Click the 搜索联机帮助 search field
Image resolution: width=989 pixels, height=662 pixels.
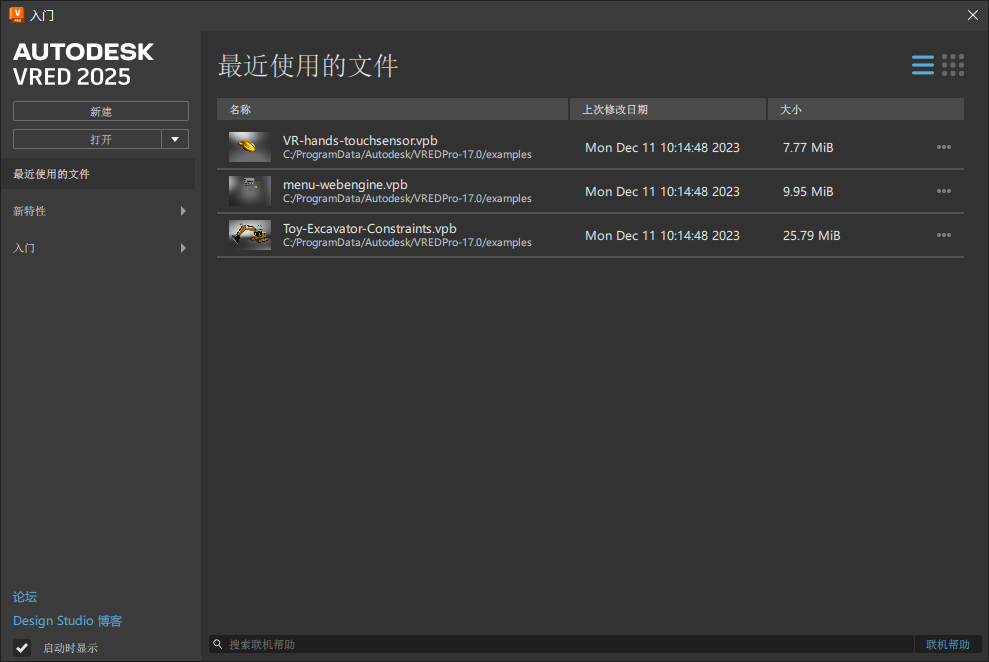561,644
